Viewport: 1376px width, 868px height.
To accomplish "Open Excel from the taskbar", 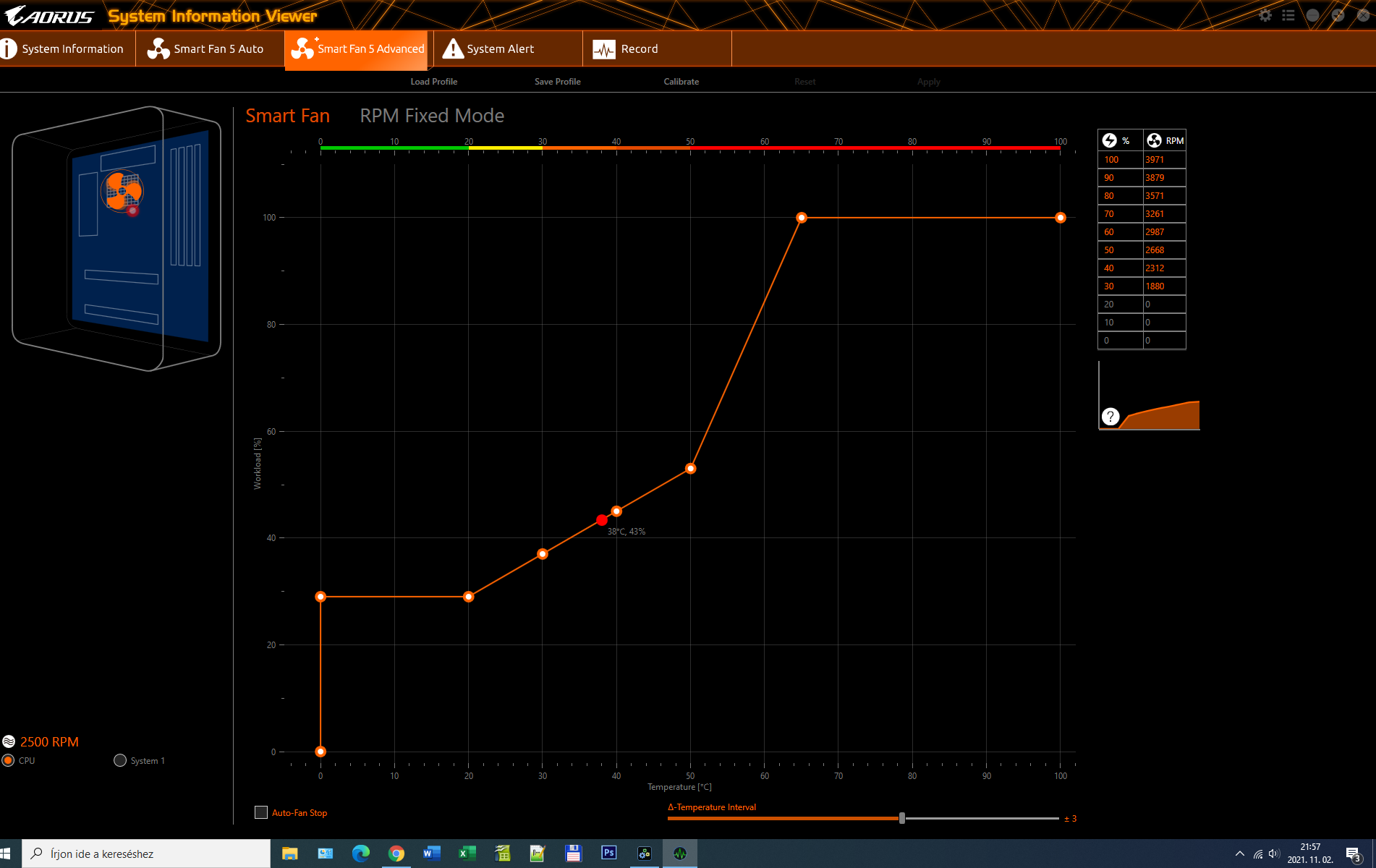I will pyautogui.click(x=467, y=854).
